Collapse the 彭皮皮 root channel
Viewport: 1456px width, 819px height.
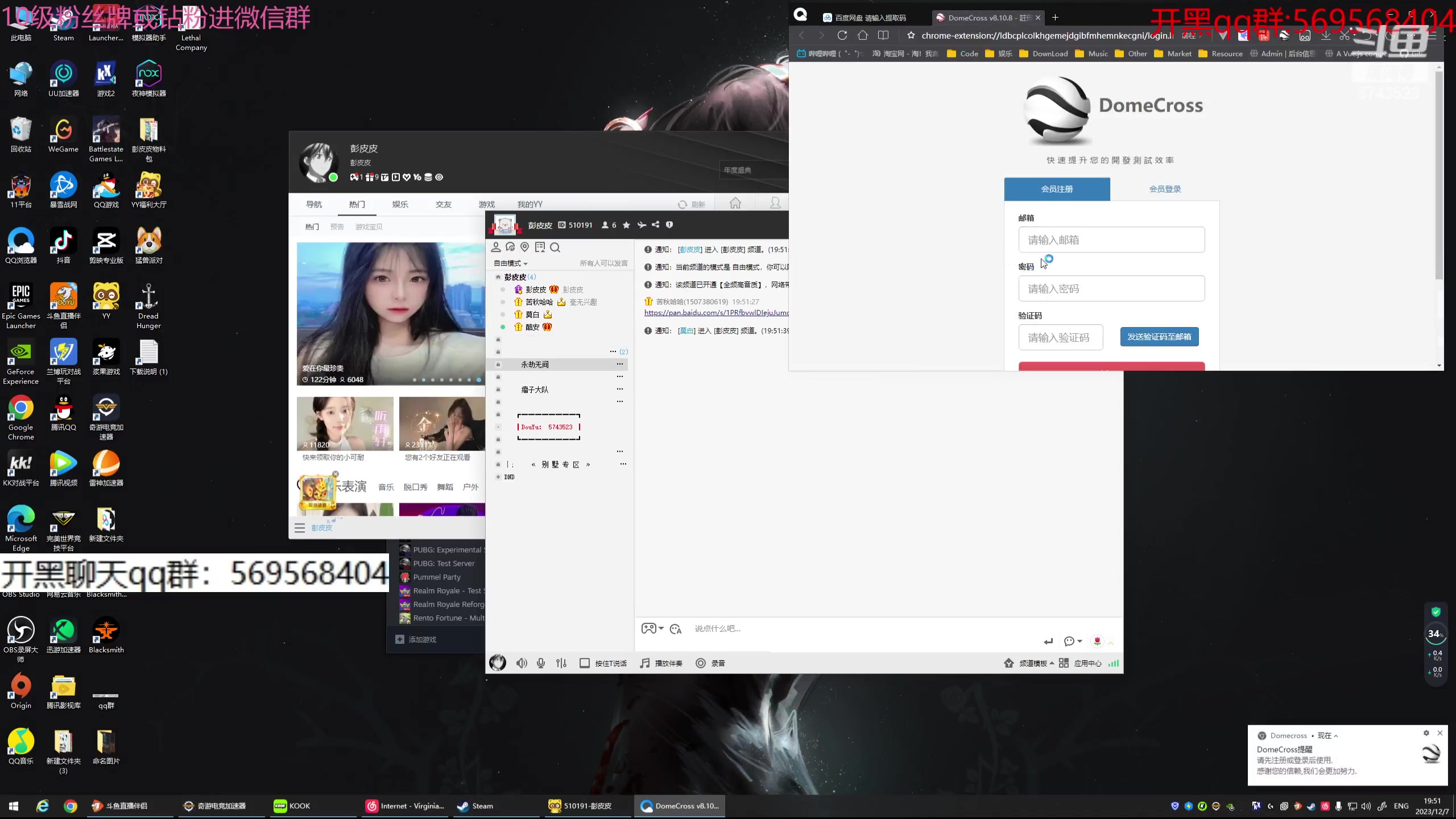click(498, 277)
